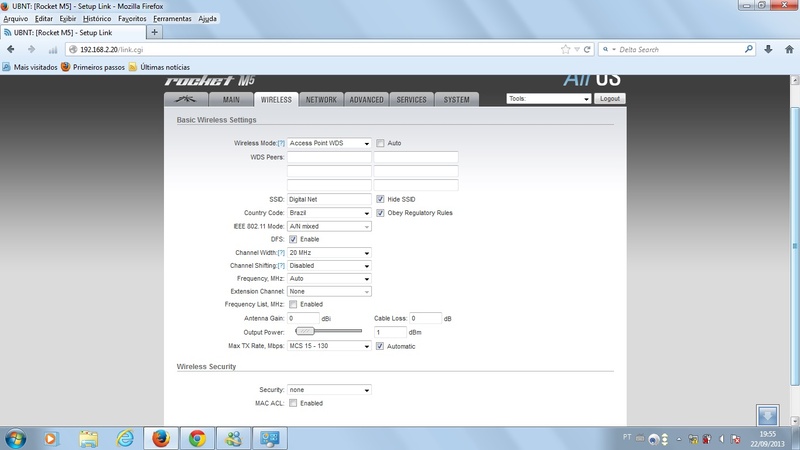
Task: Open the Windows Start menu
Action: [x=15, y=438]
